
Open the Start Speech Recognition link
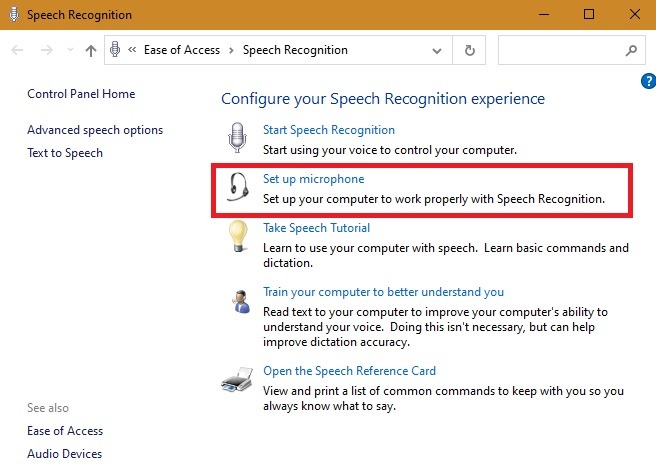click(329, 130)
